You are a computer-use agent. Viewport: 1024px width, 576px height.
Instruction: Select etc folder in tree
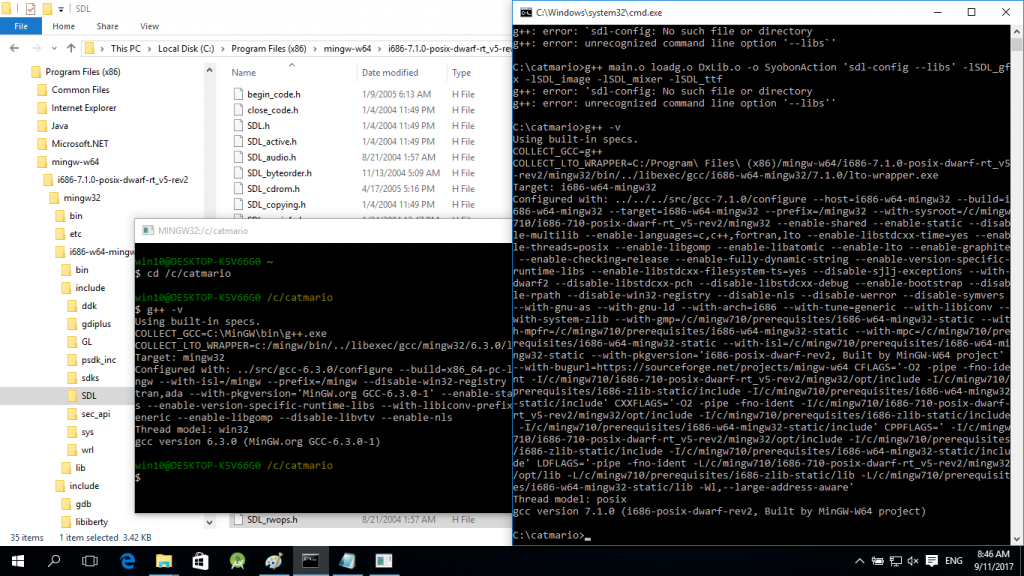(x=76, y=233)
